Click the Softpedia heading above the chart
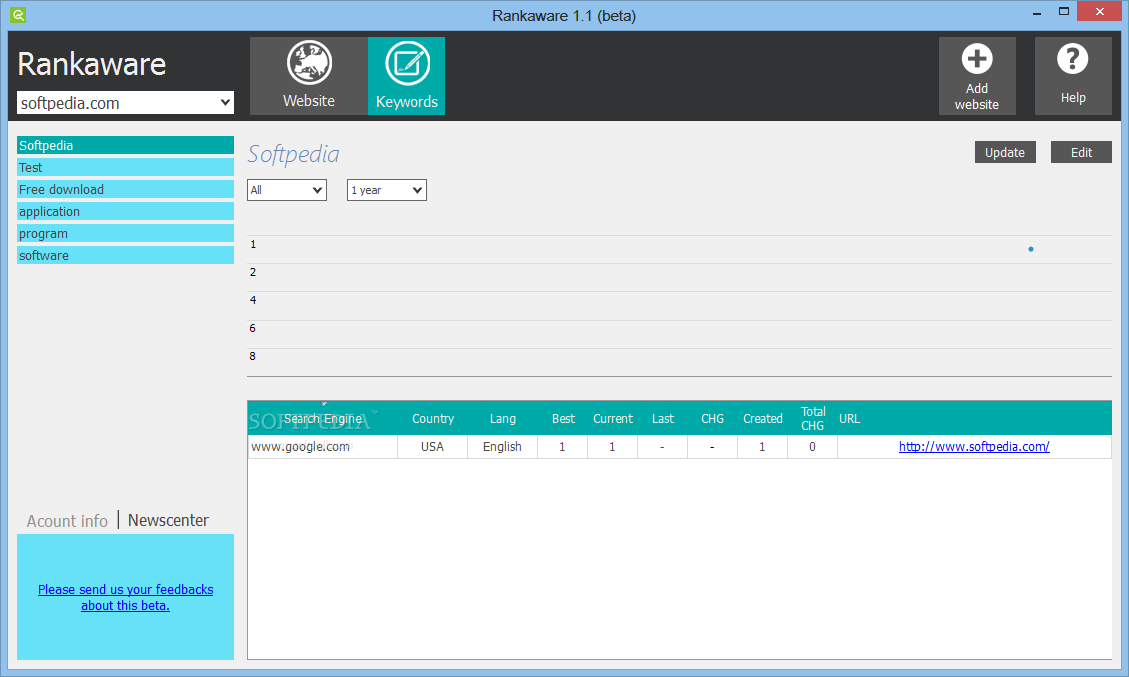 (x=293, y=154)
